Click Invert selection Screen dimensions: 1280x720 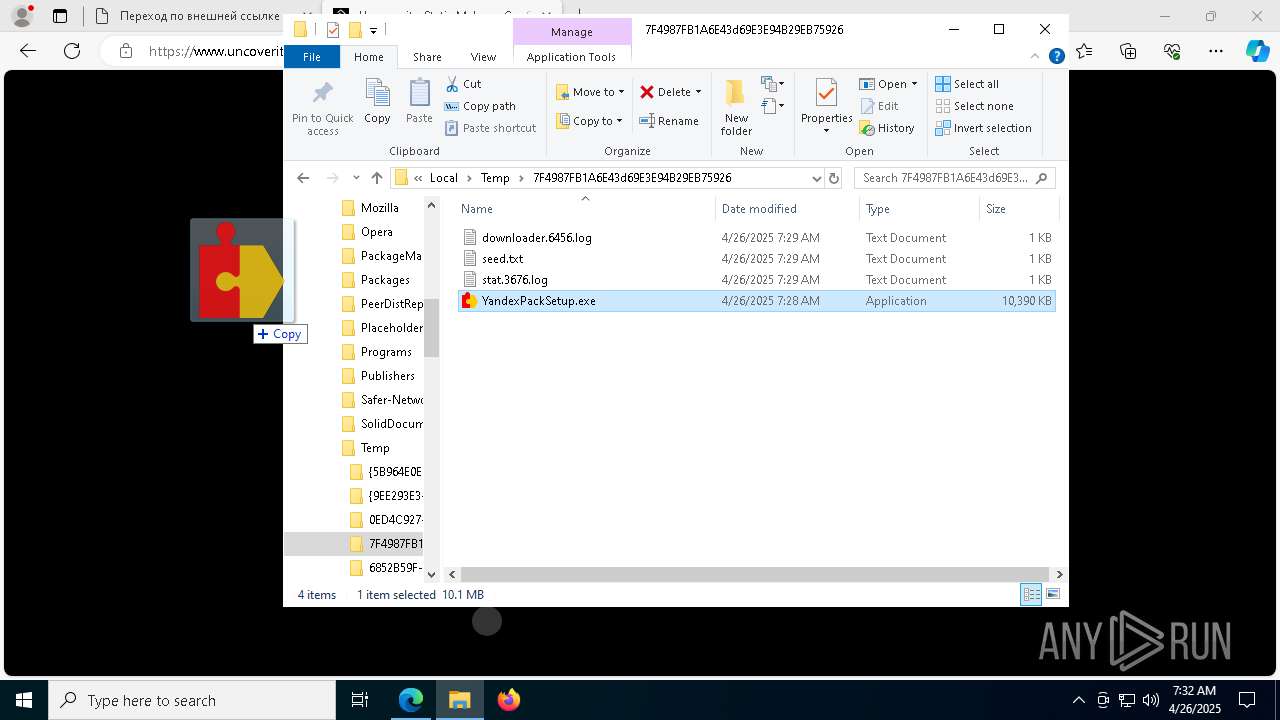coord(983,128)
